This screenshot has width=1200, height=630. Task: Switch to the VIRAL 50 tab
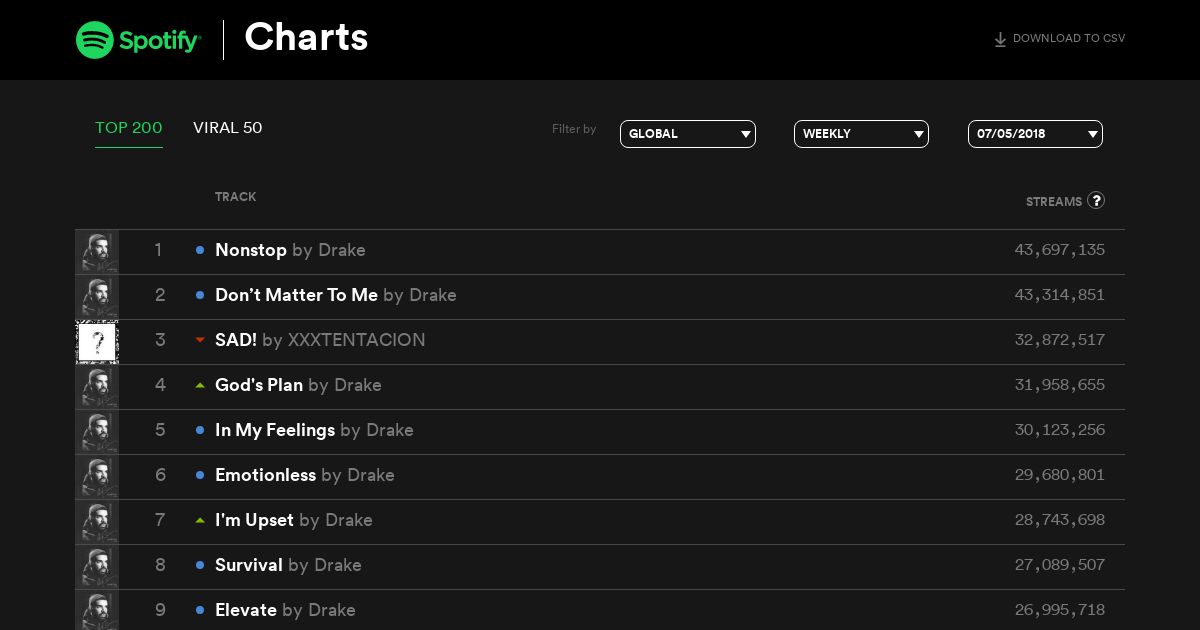pyautogui.click(x=228, y=128)
